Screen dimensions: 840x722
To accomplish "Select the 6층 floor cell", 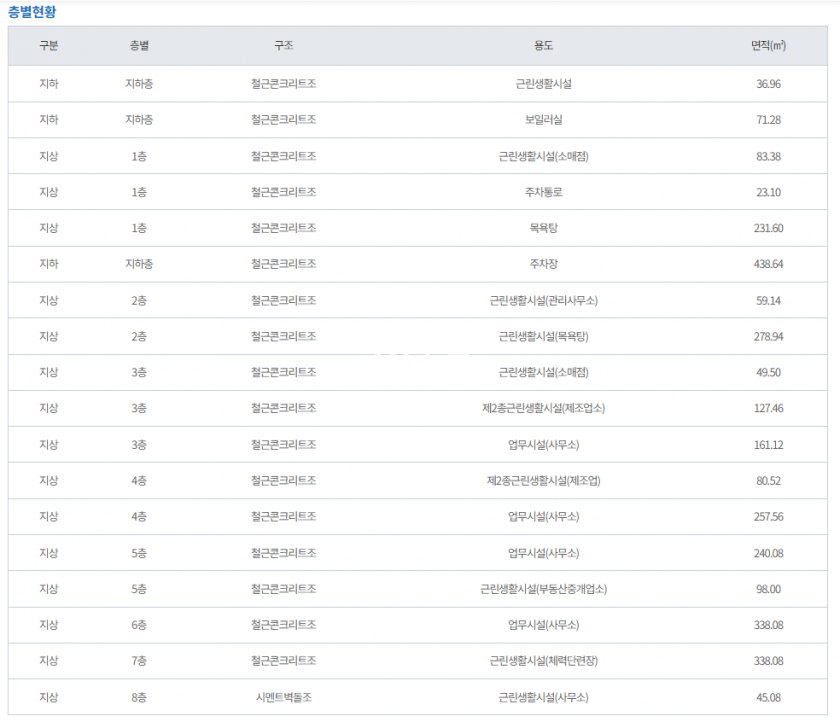I will tap(139, 625).
